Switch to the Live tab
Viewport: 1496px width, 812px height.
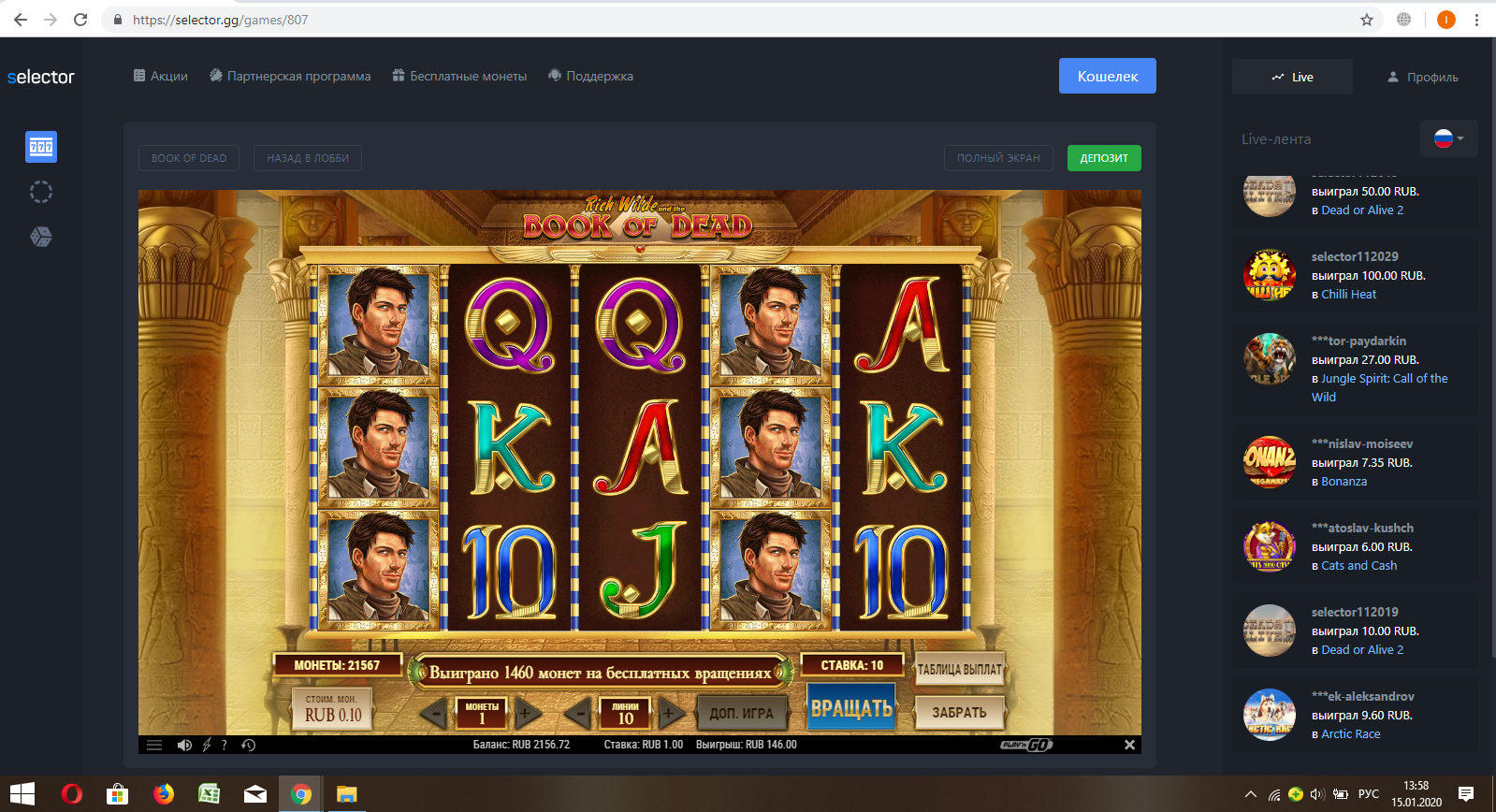(x=1292, y=77)
